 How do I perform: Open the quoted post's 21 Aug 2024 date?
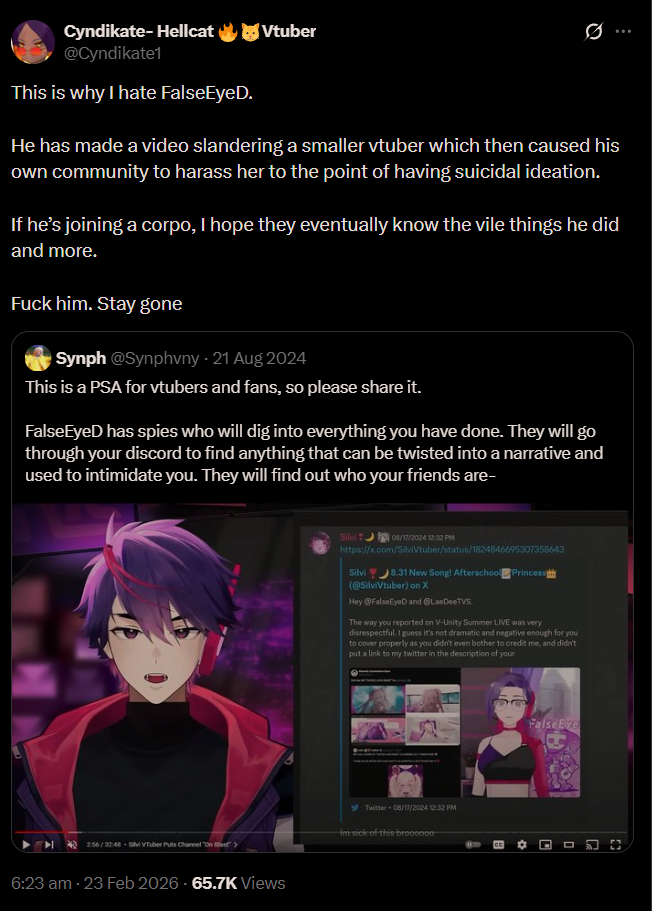click(259, 358)
